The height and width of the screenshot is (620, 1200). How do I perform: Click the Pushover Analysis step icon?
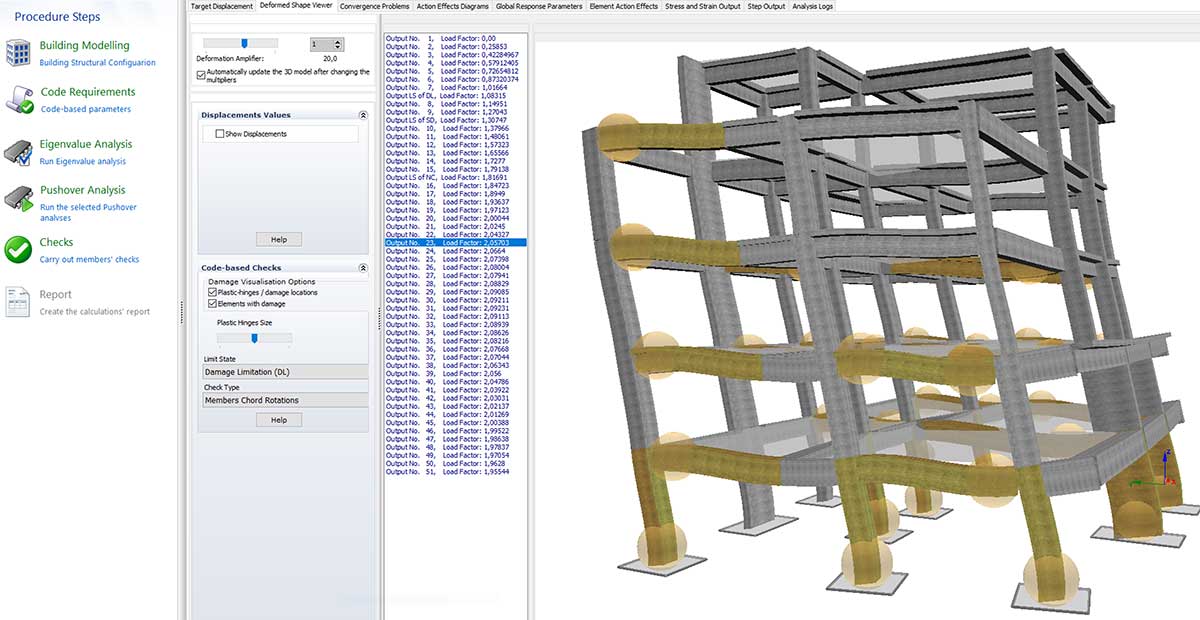point(19,198)
